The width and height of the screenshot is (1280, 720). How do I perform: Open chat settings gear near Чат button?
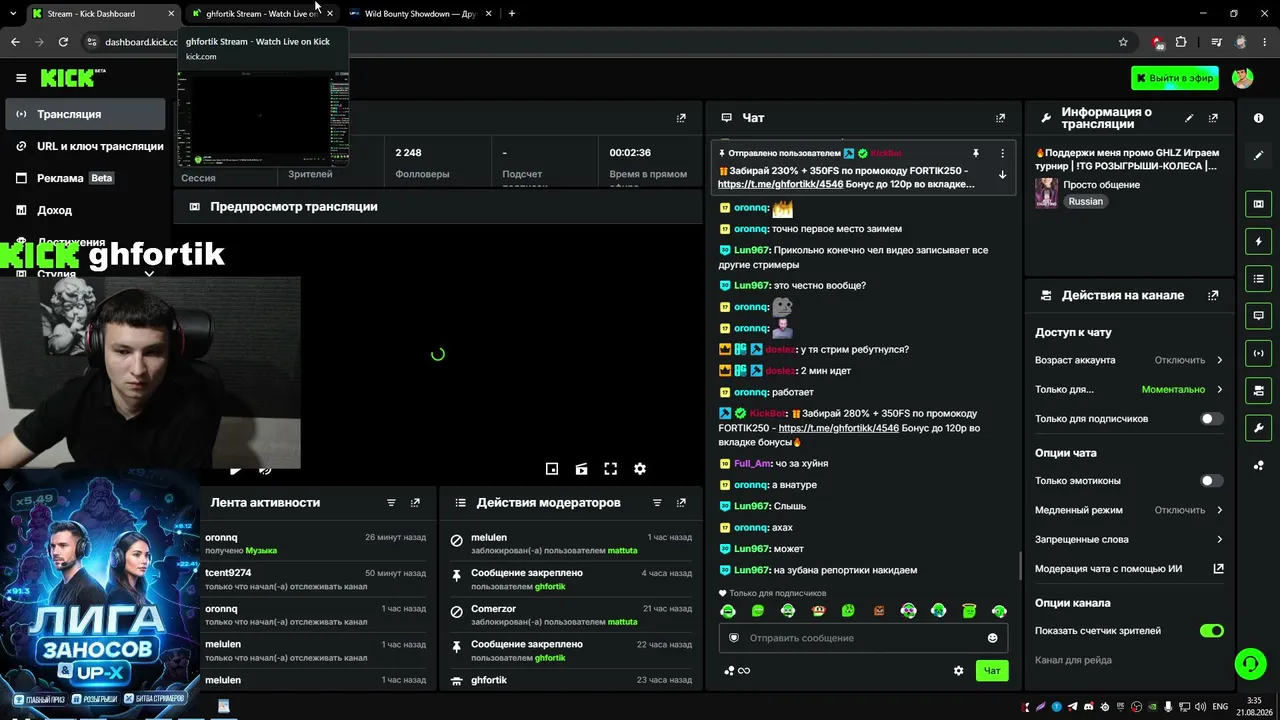[x=958, y=671]
